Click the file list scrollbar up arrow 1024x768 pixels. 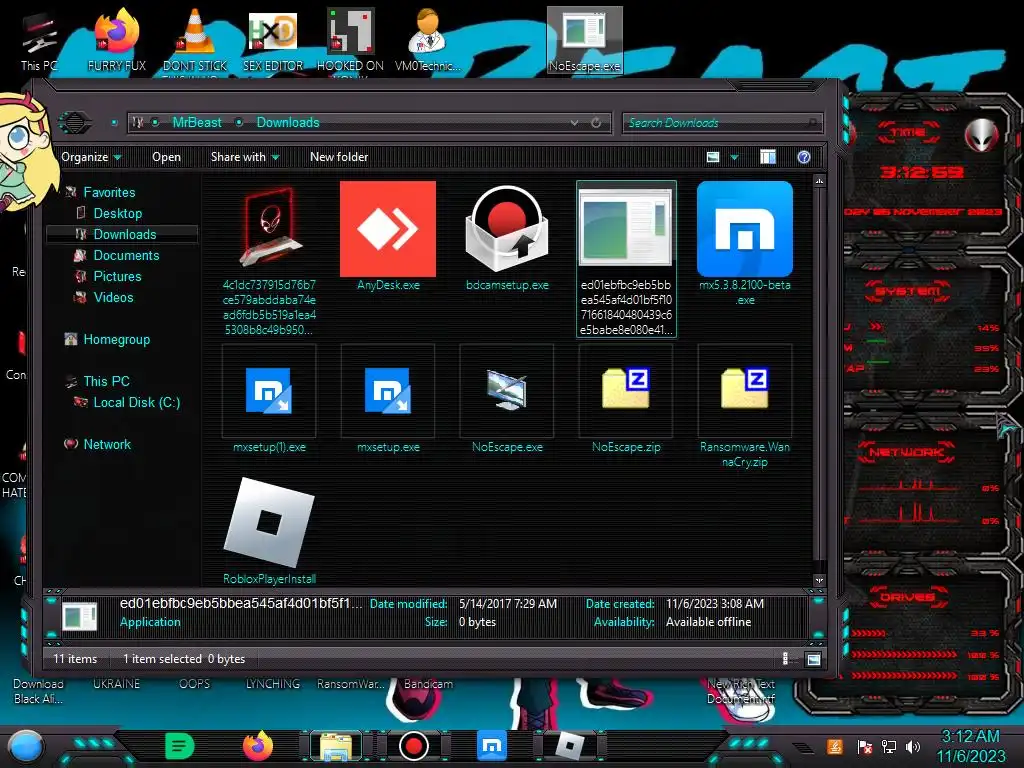click(819, 181)
